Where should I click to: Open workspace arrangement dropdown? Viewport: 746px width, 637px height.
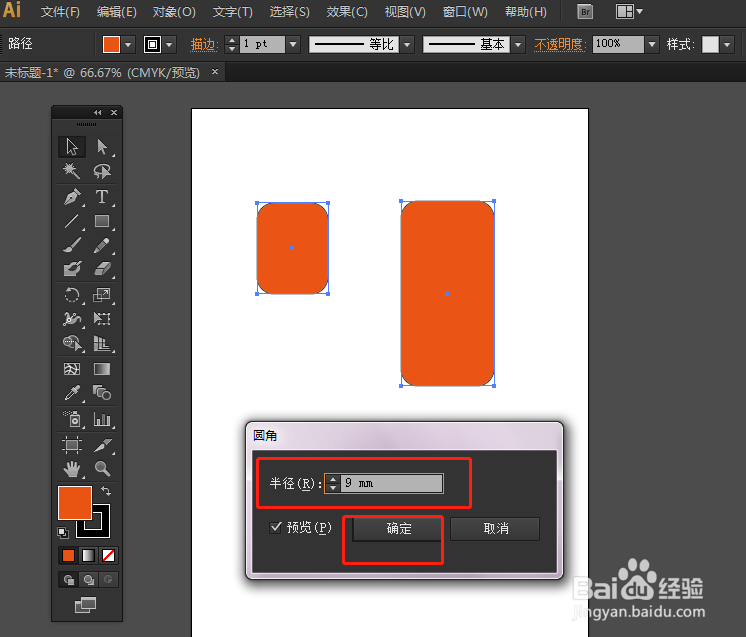[629, 11]
